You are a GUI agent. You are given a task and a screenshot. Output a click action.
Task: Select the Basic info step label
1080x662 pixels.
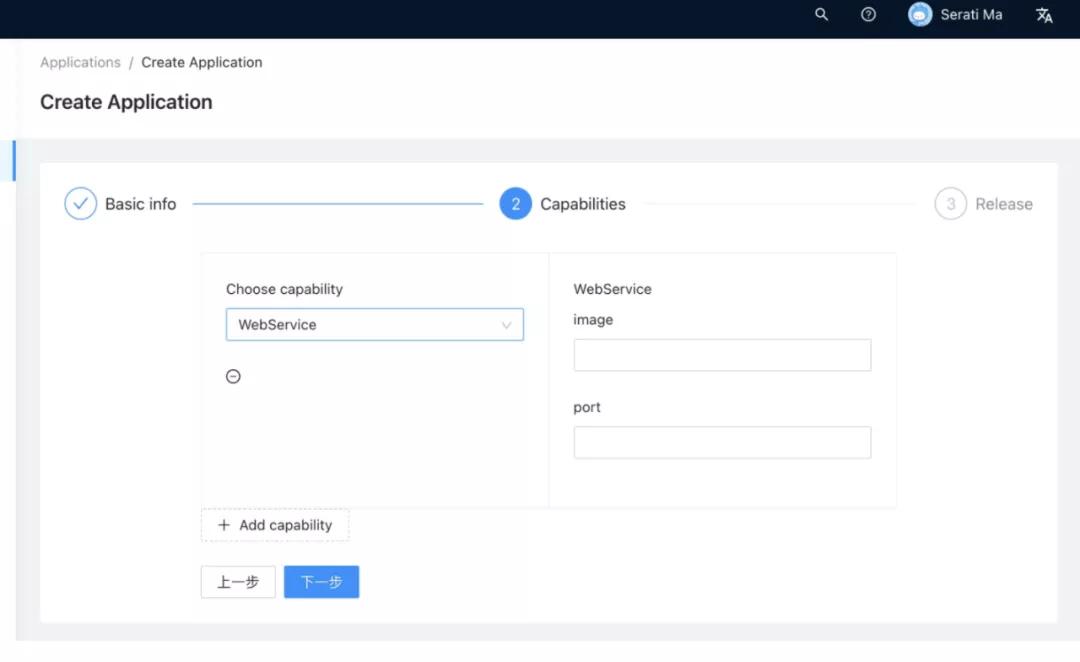point(140,204)
